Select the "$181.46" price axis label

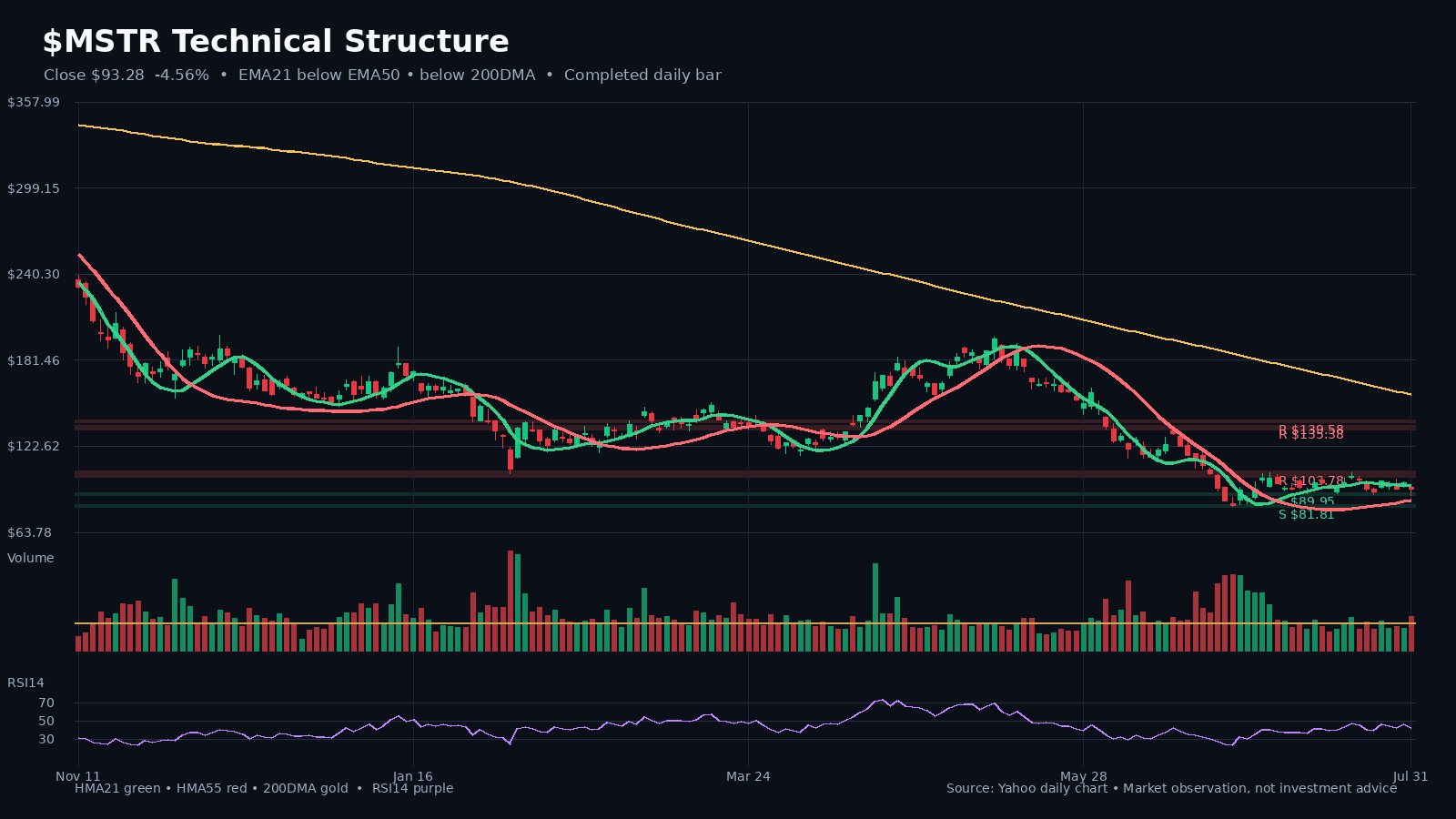click(x=34, y=360)
